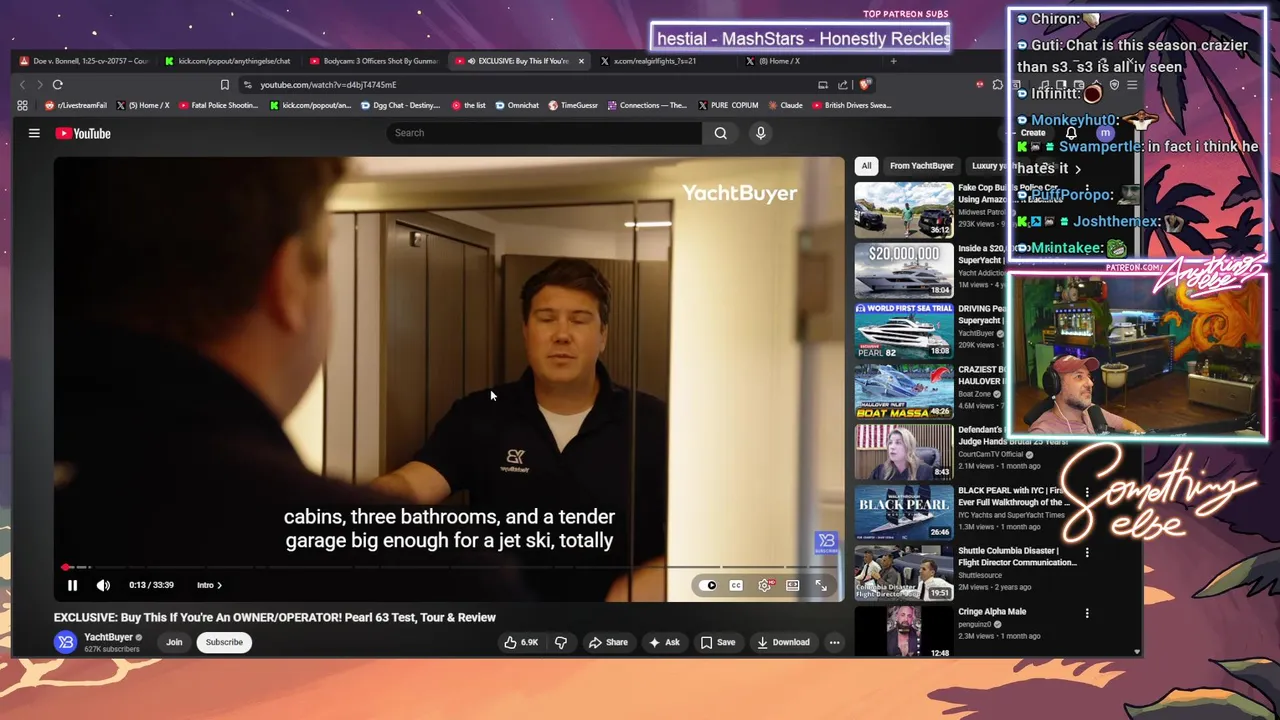
Task: Click the Brave shields icon in the address bar
Action: (866, 85)
